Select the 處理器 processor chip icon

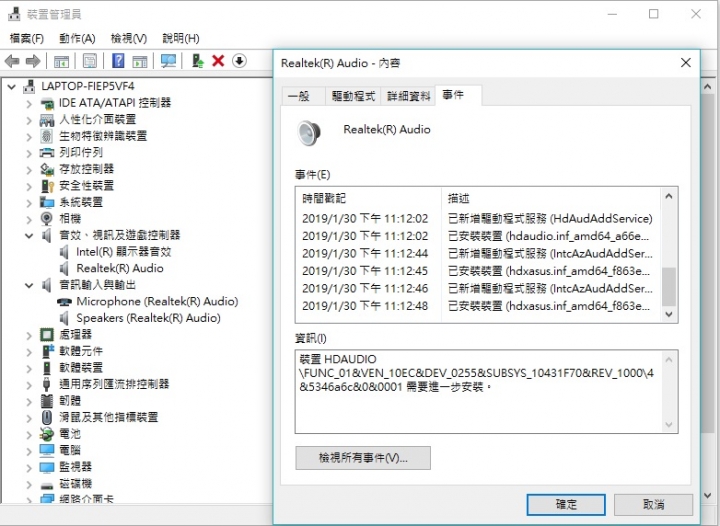47,334
